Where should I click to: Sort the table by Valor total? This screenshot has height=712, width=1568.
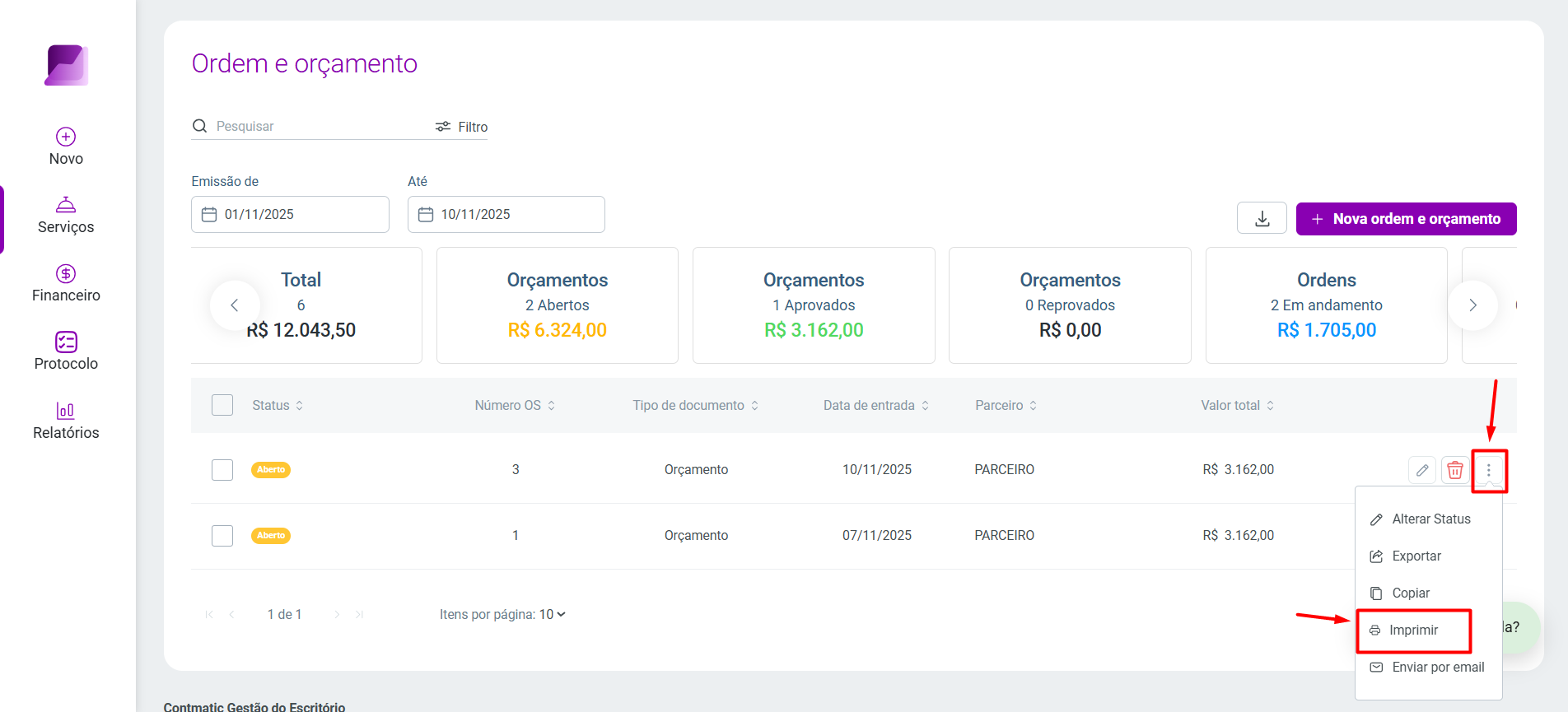coord(1237,405)
